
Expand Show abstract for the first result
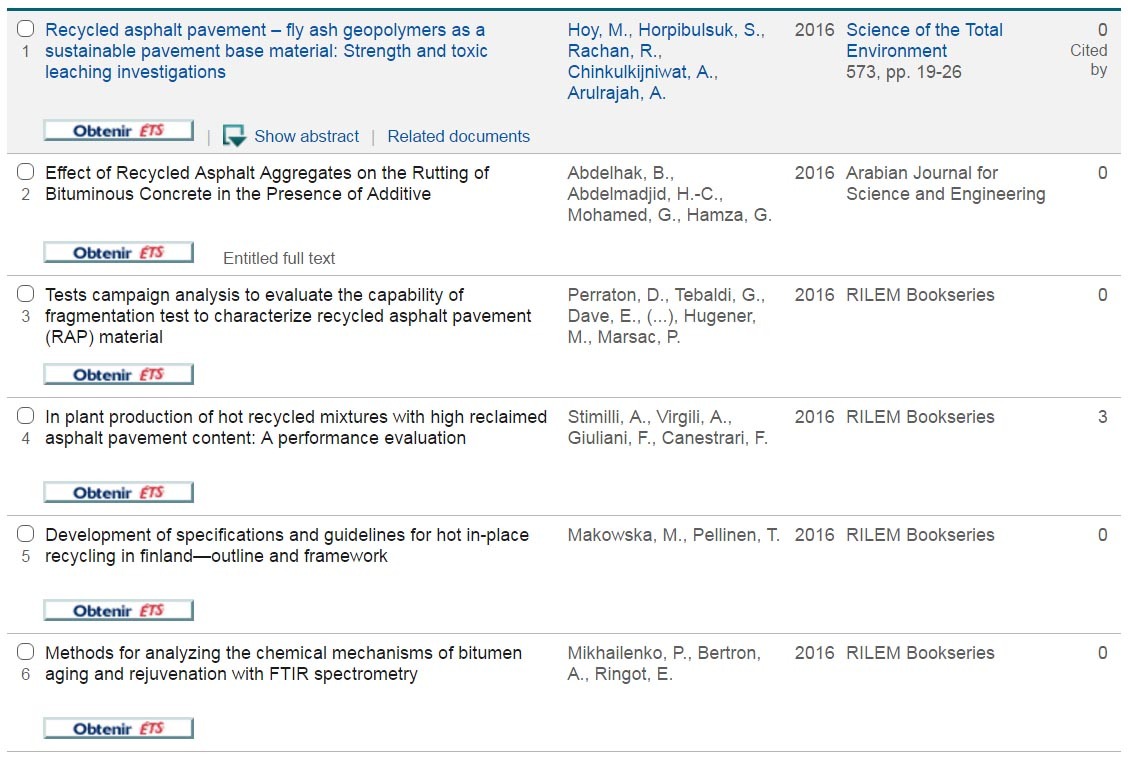tap(306, 136)
